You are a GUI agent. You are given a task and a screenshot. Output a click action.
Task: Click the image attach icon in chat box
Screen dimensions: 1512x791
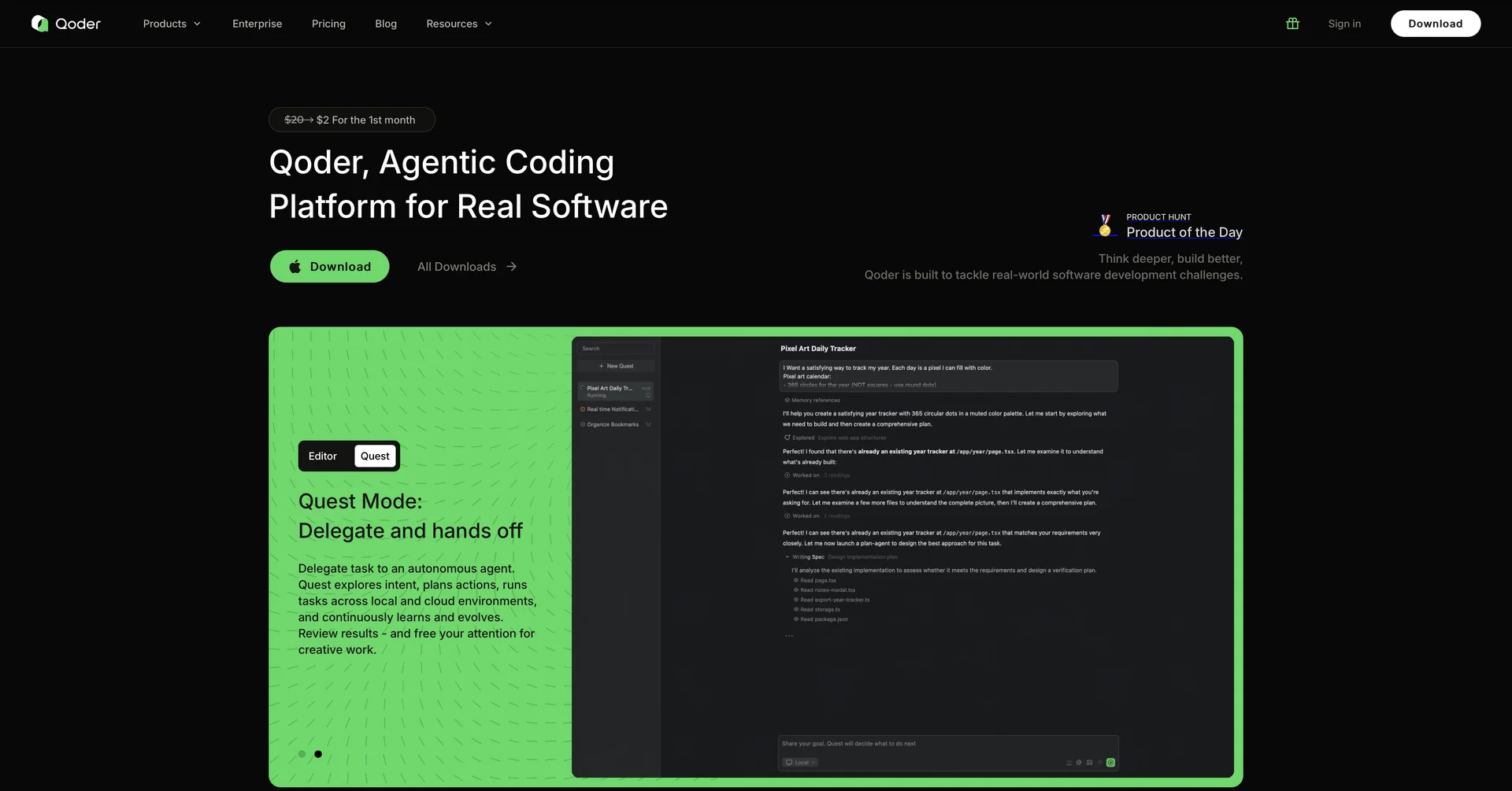pyautogui.click(x=1089, y=763)
